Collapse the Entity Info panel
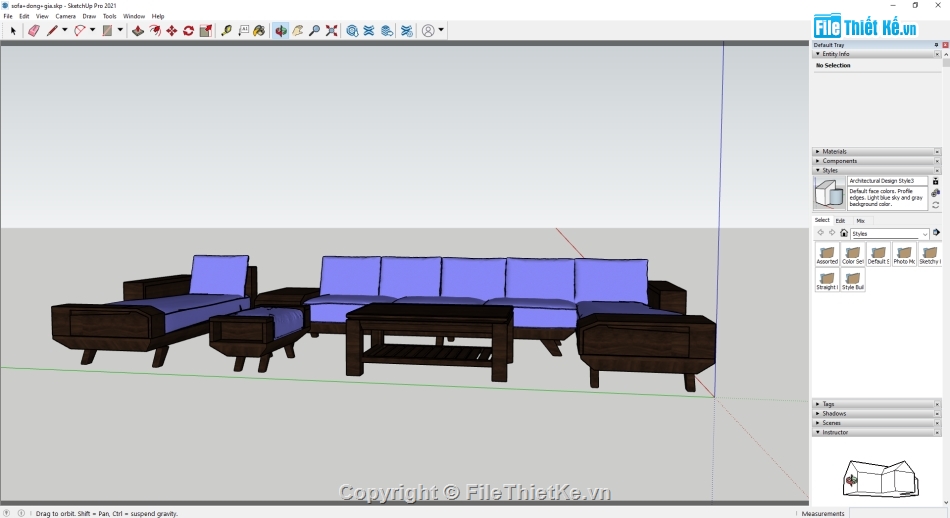 (875, 54)
